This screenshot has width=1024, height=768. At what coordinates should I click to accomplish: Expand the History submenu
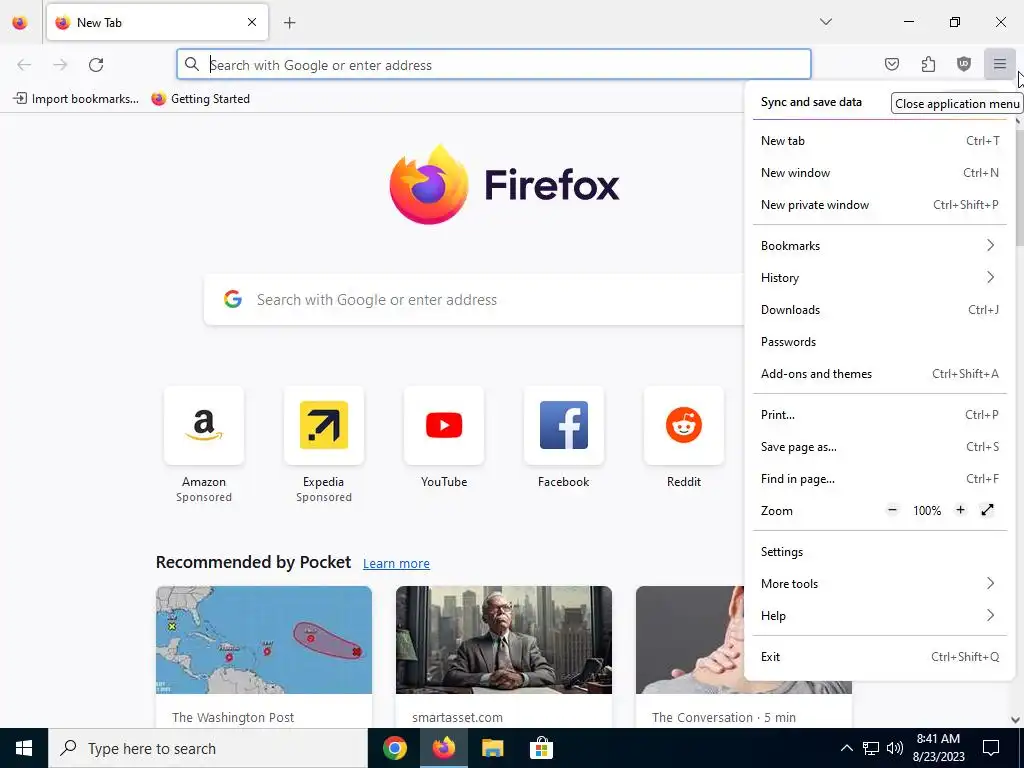[x=880, y=278]
